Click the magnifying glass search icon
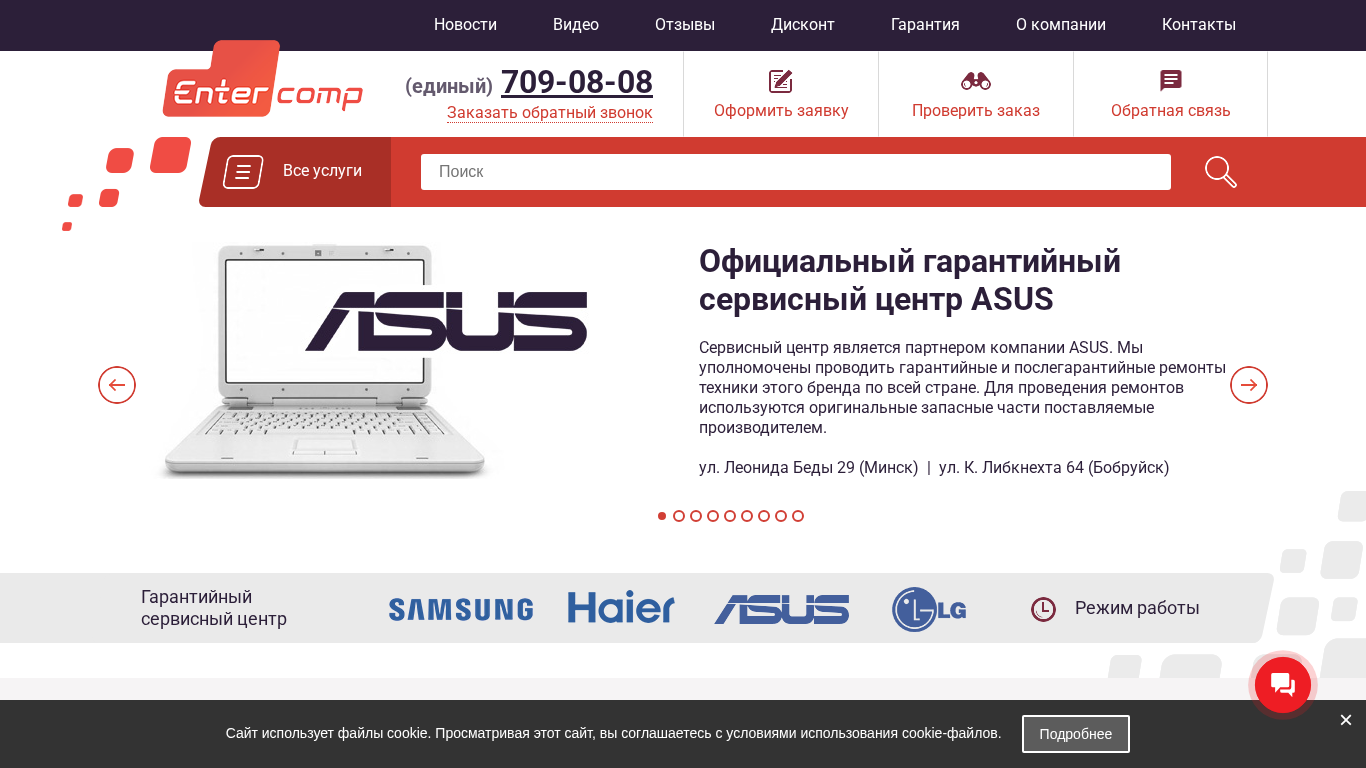1366x768 pixels. click(x=1221, y=172)
